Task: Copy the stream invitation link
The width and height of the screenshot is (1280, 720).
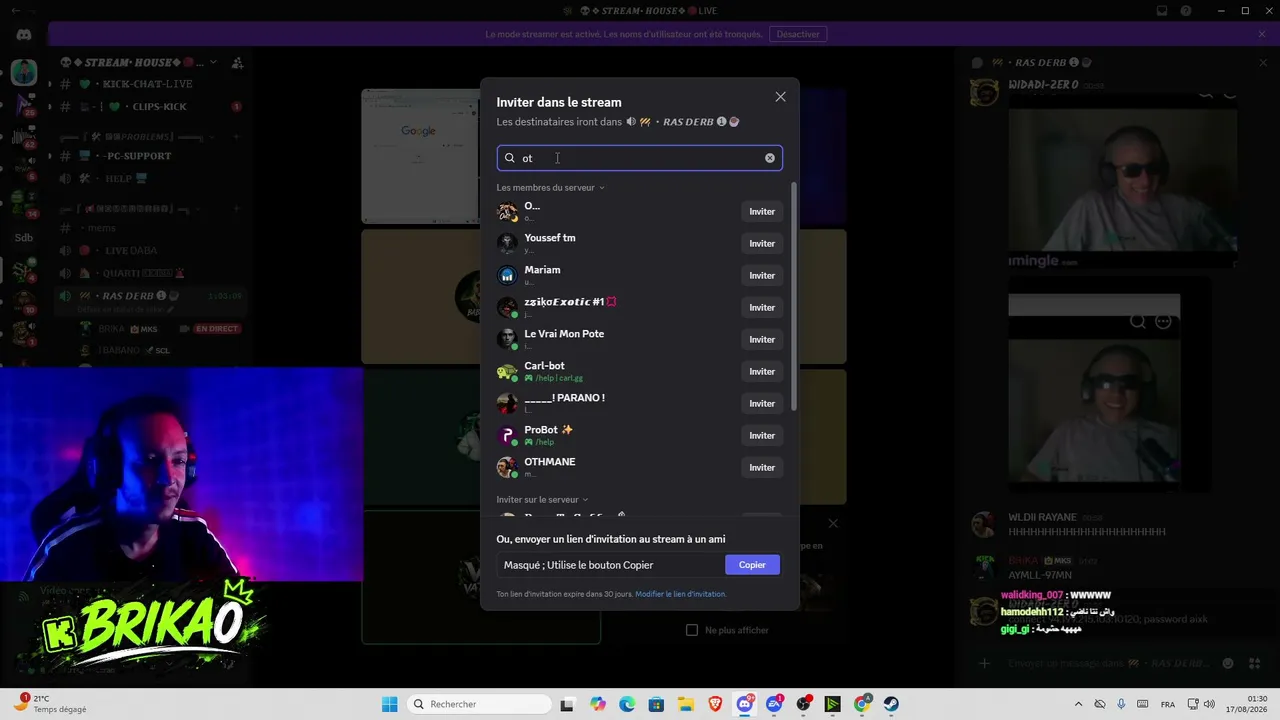Action: 752,565
